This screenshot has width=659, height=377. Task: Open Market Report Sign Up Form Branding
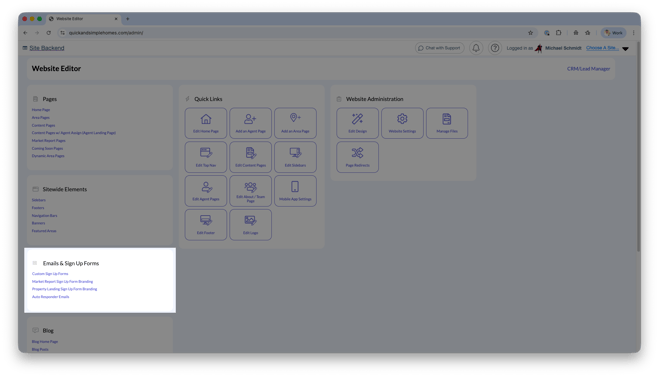coord(63,282)
